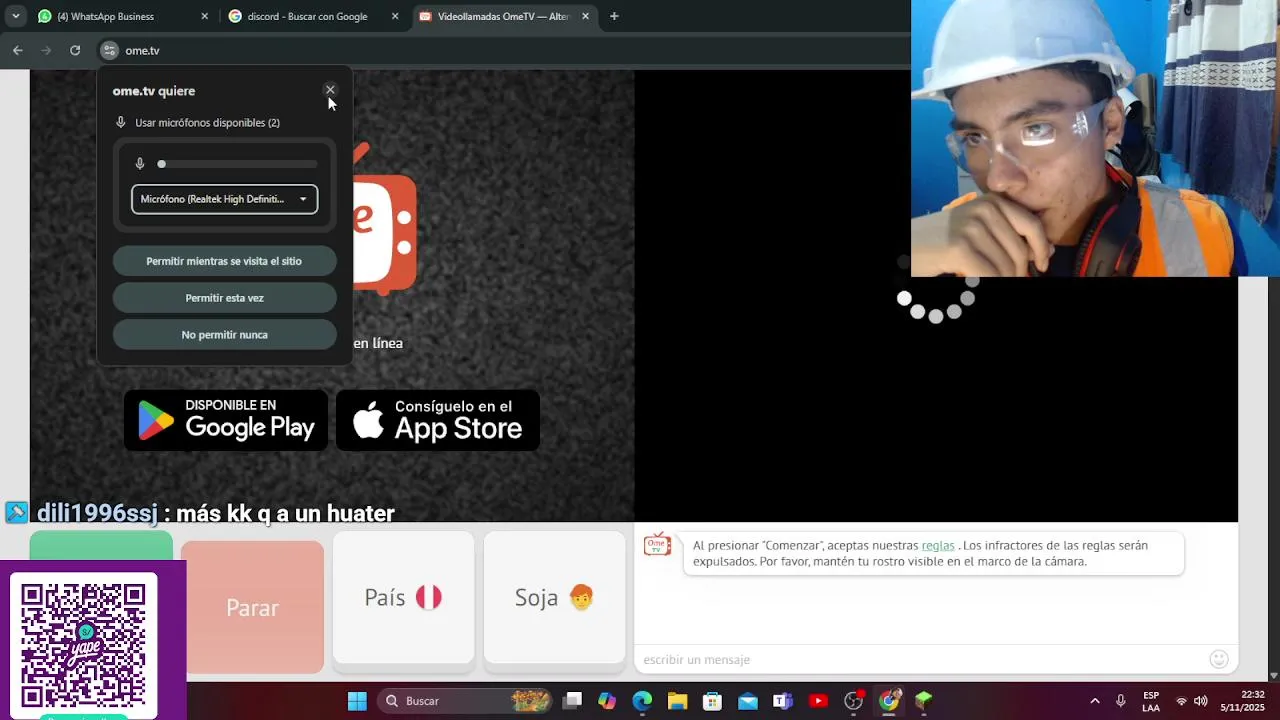Focus the escribir un mensaje field
The width and height of the screenshot is (1280, 720).
pyautogui.click(x=920, y=659)
